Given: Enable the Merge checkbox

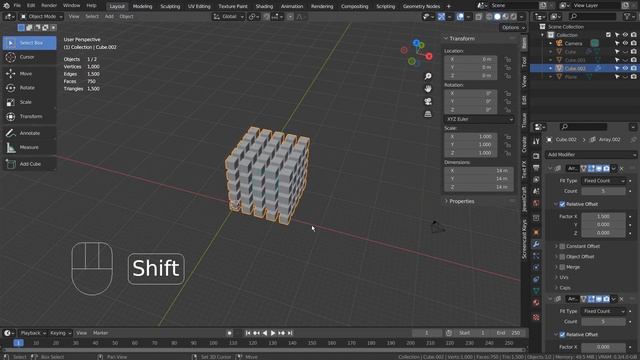Looking at the screenshot, I should tap(562, 267).
